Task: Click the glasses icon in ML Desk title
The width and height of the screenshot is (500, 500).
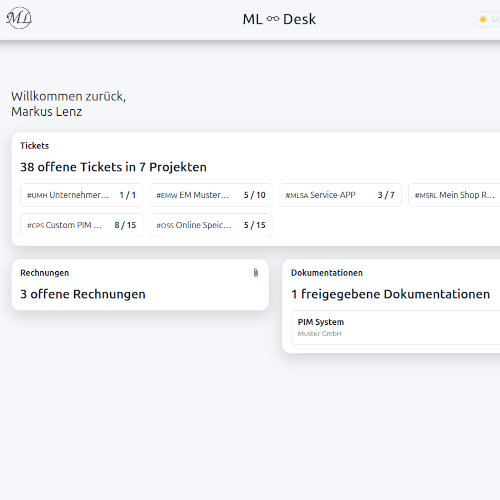Action: 273,19
